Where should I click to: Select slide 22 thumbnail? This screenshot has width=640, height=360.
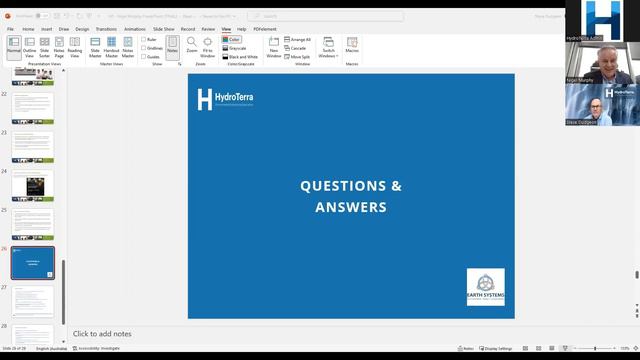(x=33, y=109)
